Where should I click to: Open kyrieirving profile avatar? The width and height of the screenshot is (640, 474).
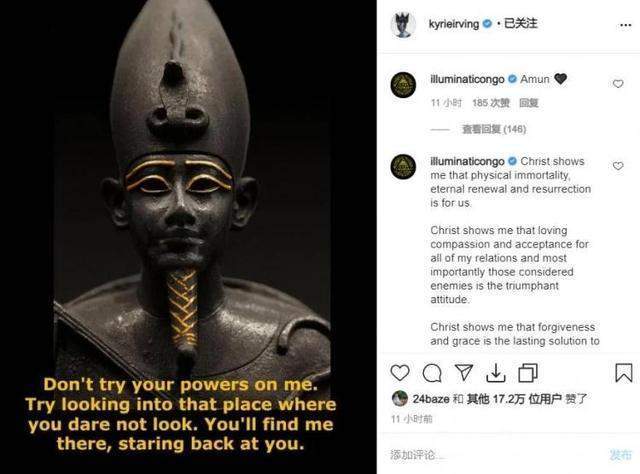pos(403,24)
